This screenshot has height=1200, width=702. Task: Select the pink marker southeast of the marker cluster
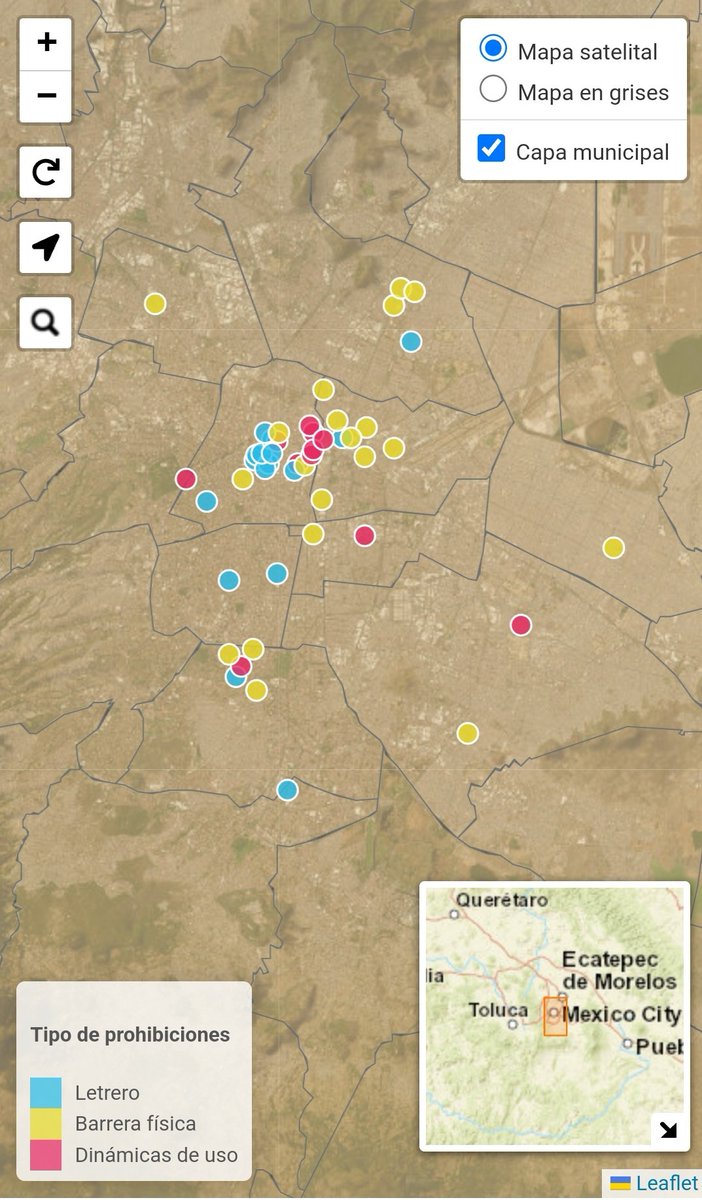point(365,535)
